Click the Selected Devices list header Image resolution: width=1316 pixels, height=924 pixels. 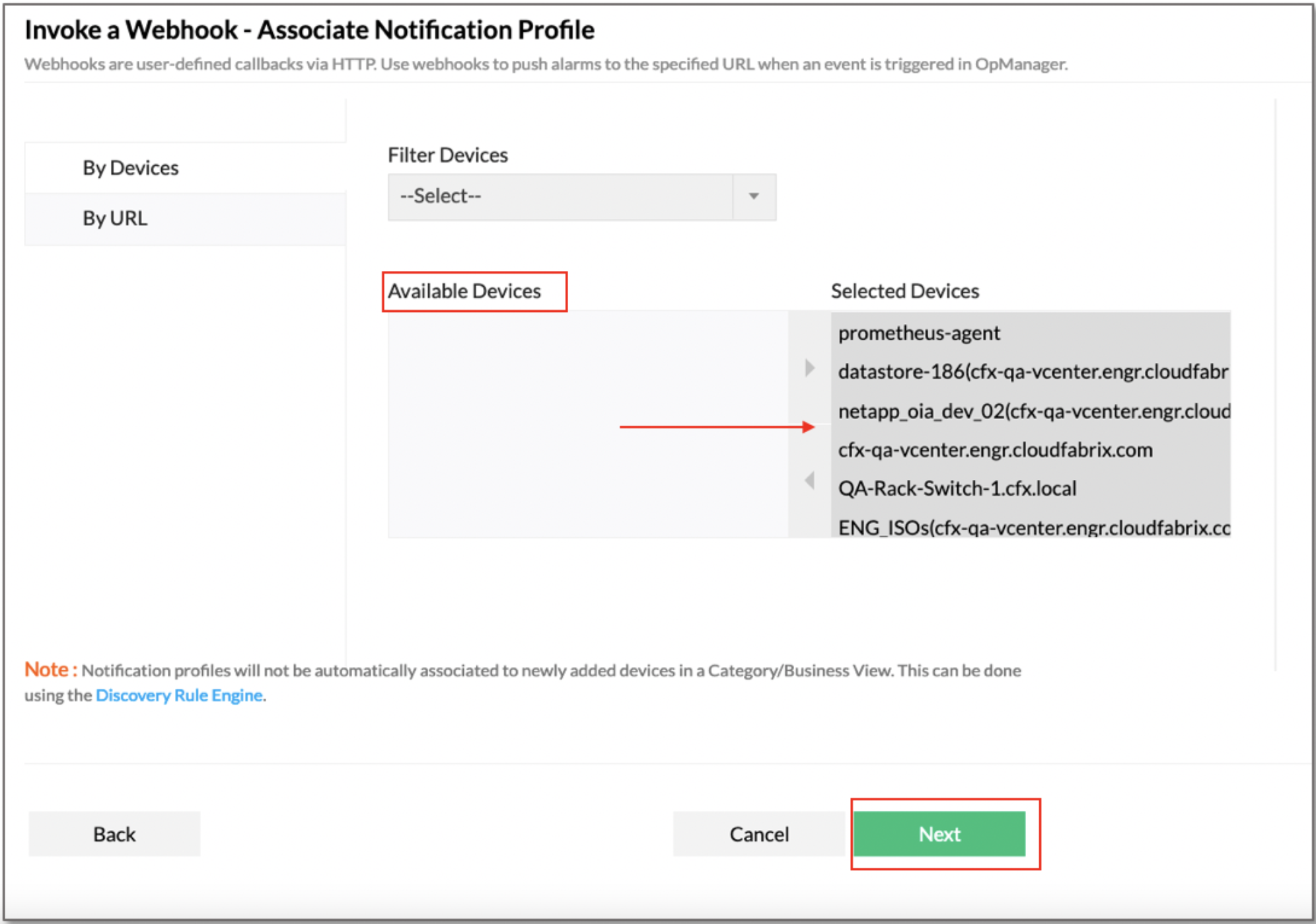point(904,291)
